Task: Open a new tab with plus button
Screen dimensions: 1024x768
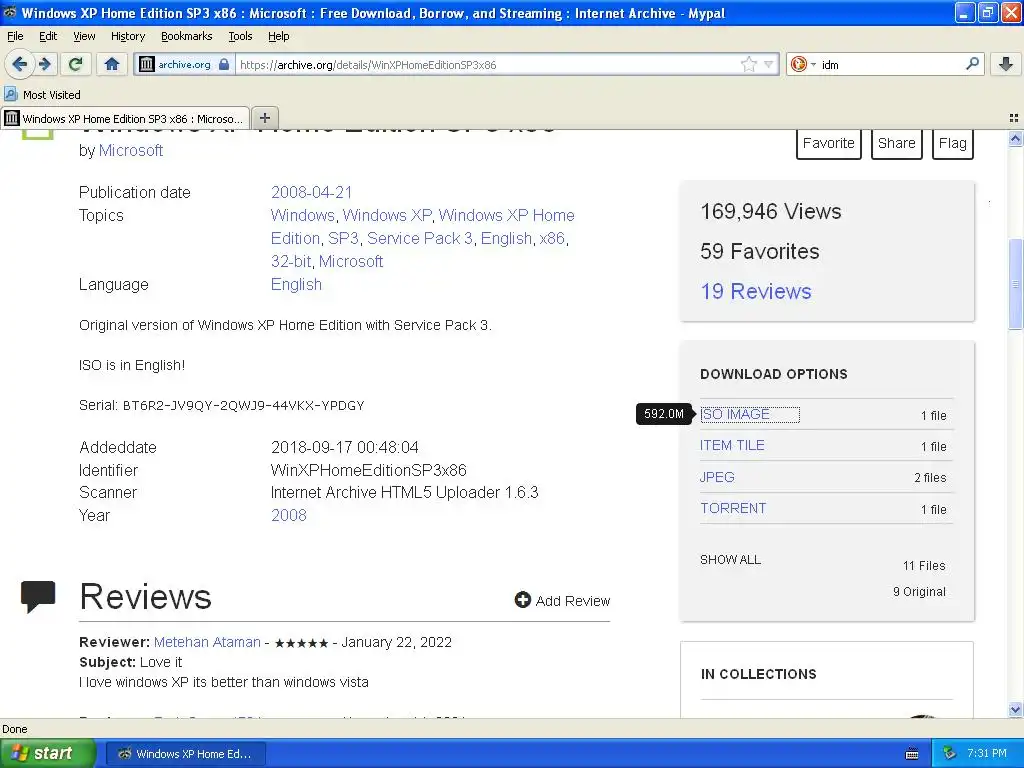Action: pyautogui.click(x=264, y=118)
